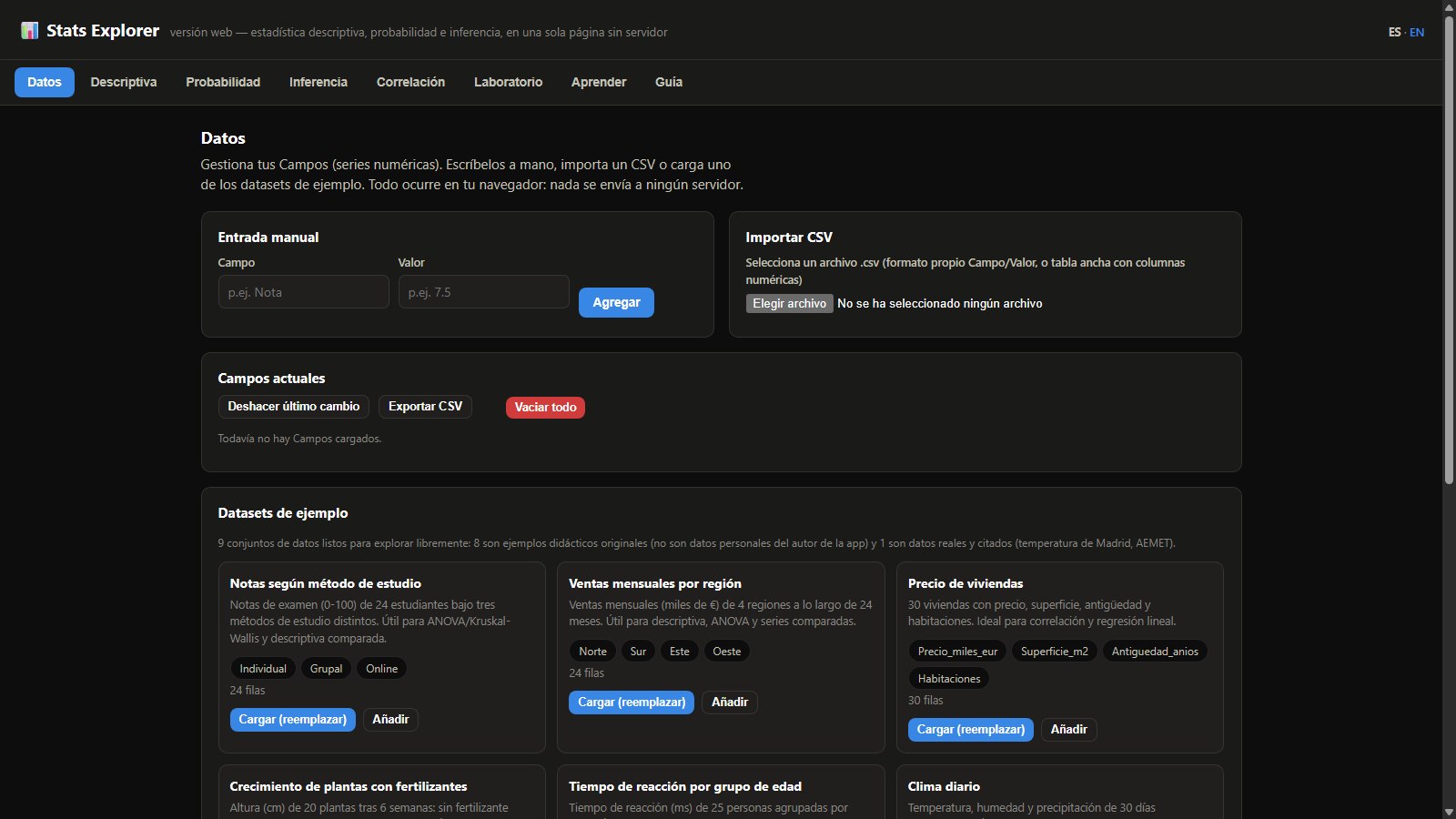1456x819 pixels.
Task: Click the scrollbar up arrow
Action: [x=1449, y=7]
